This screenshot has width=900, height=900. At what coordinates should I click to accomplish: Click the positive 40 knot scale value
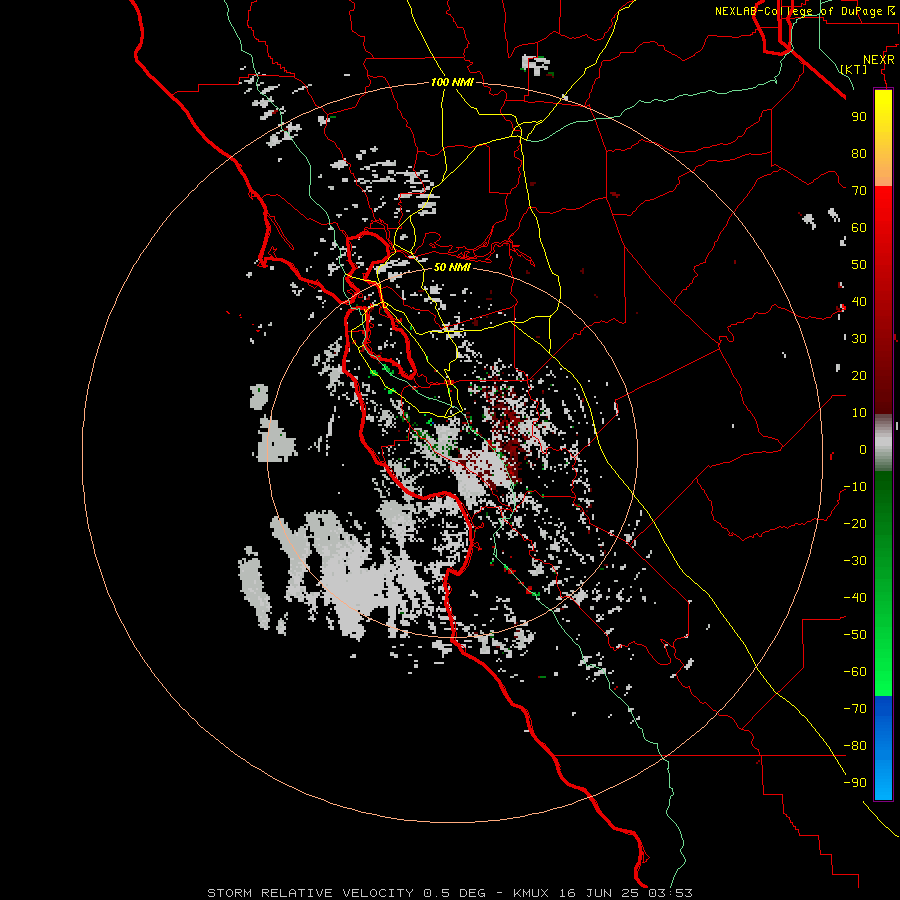point(859,301)
